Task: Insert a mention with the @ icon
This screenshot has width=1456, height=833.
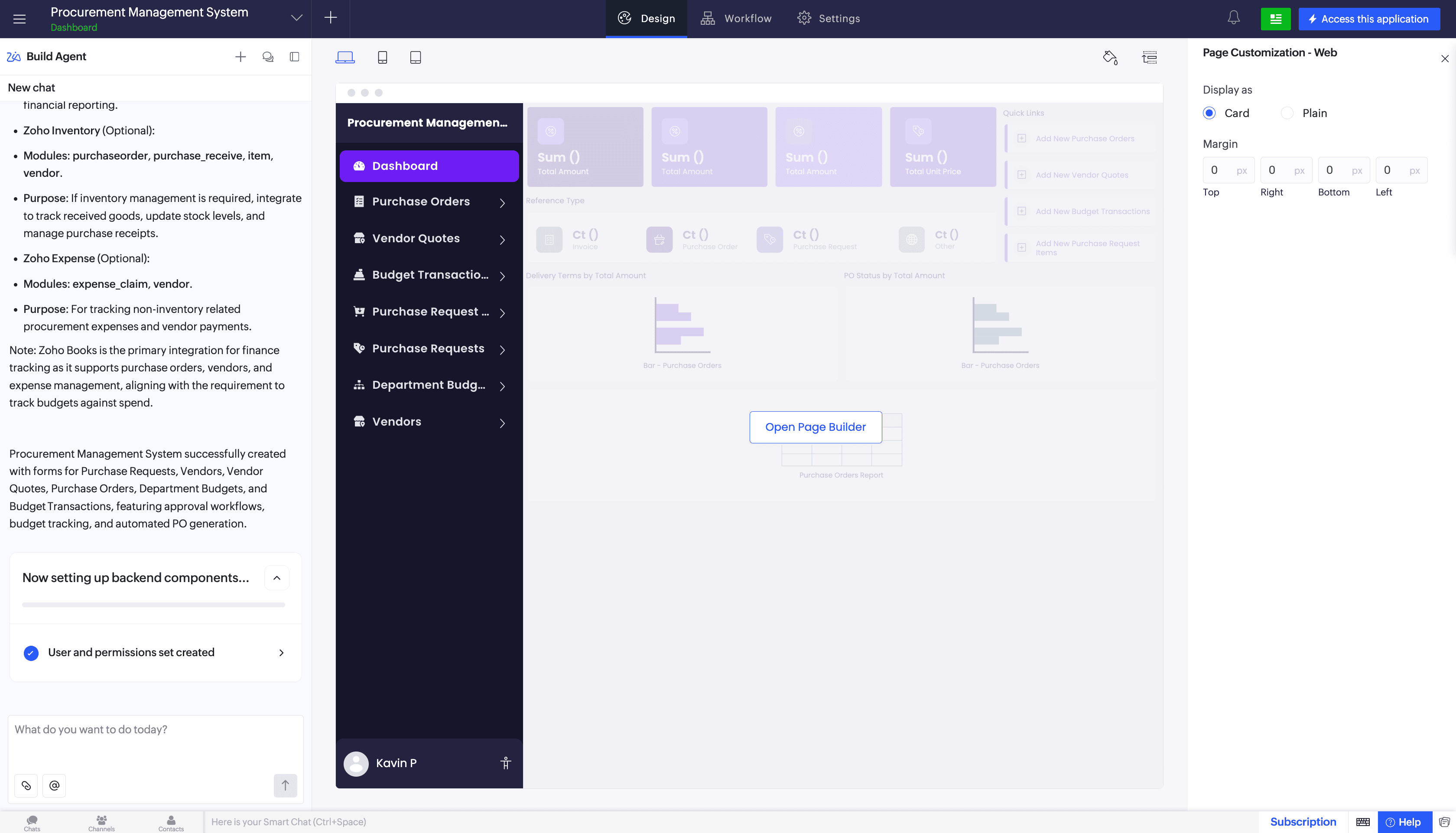Action: [54, 785]
